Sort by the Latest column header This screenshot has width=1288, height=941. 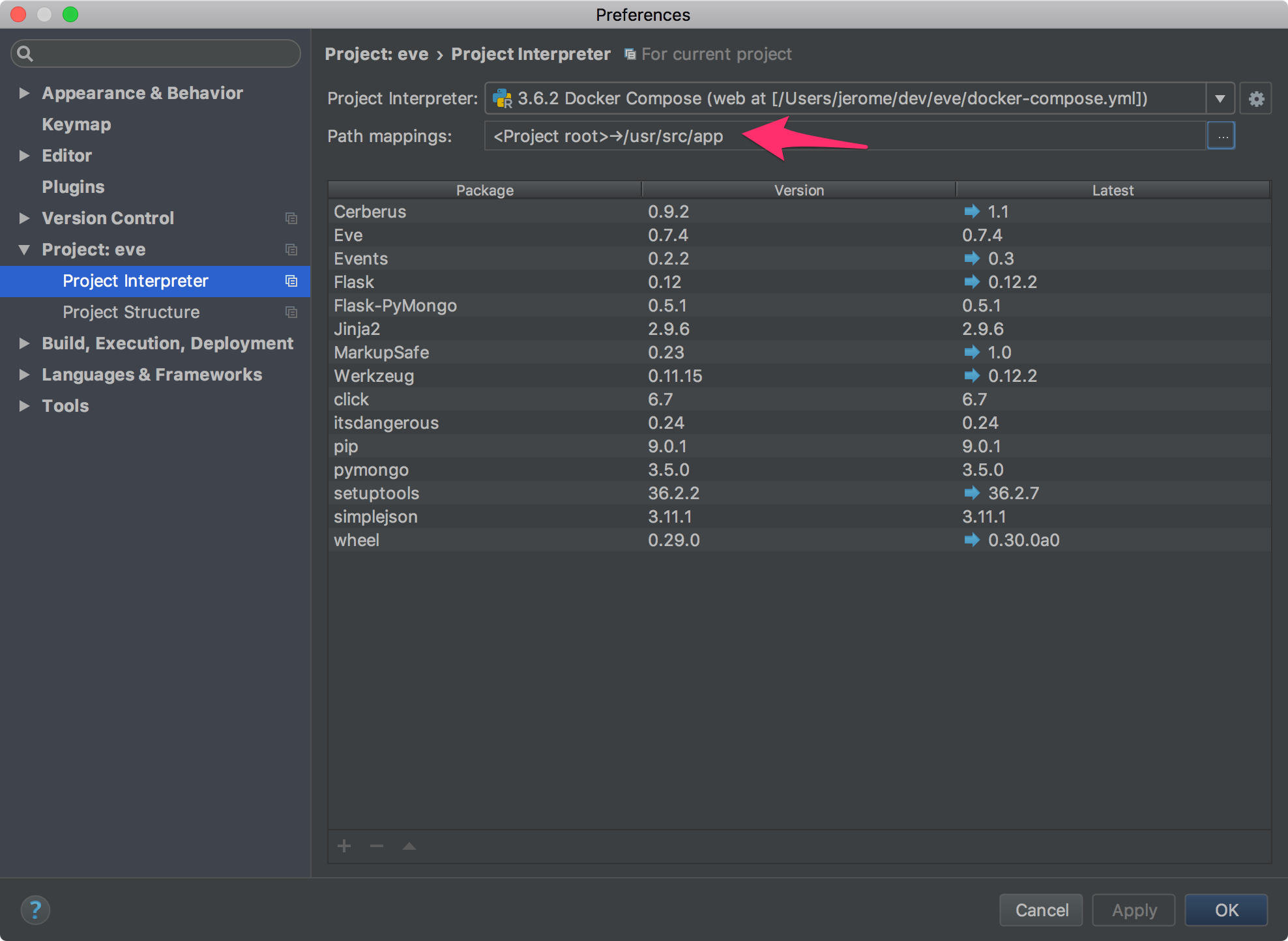(1113, 190)
